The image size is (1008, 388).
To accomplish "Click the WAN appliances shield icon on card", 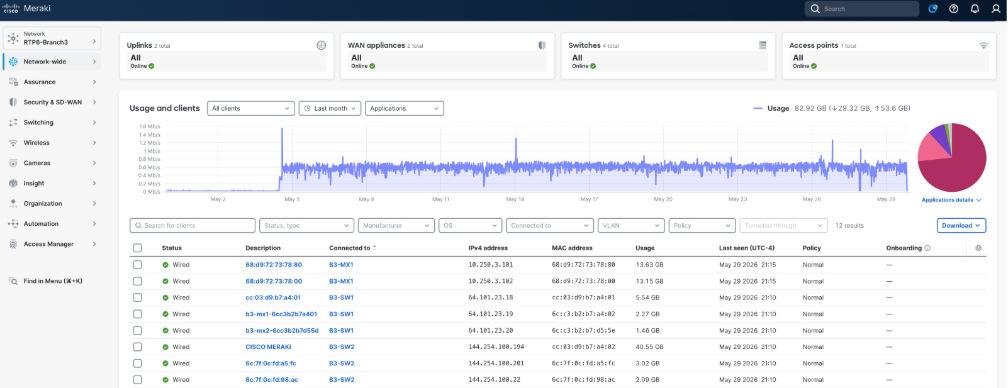I will pyautogui.click(x=542, y=46).
